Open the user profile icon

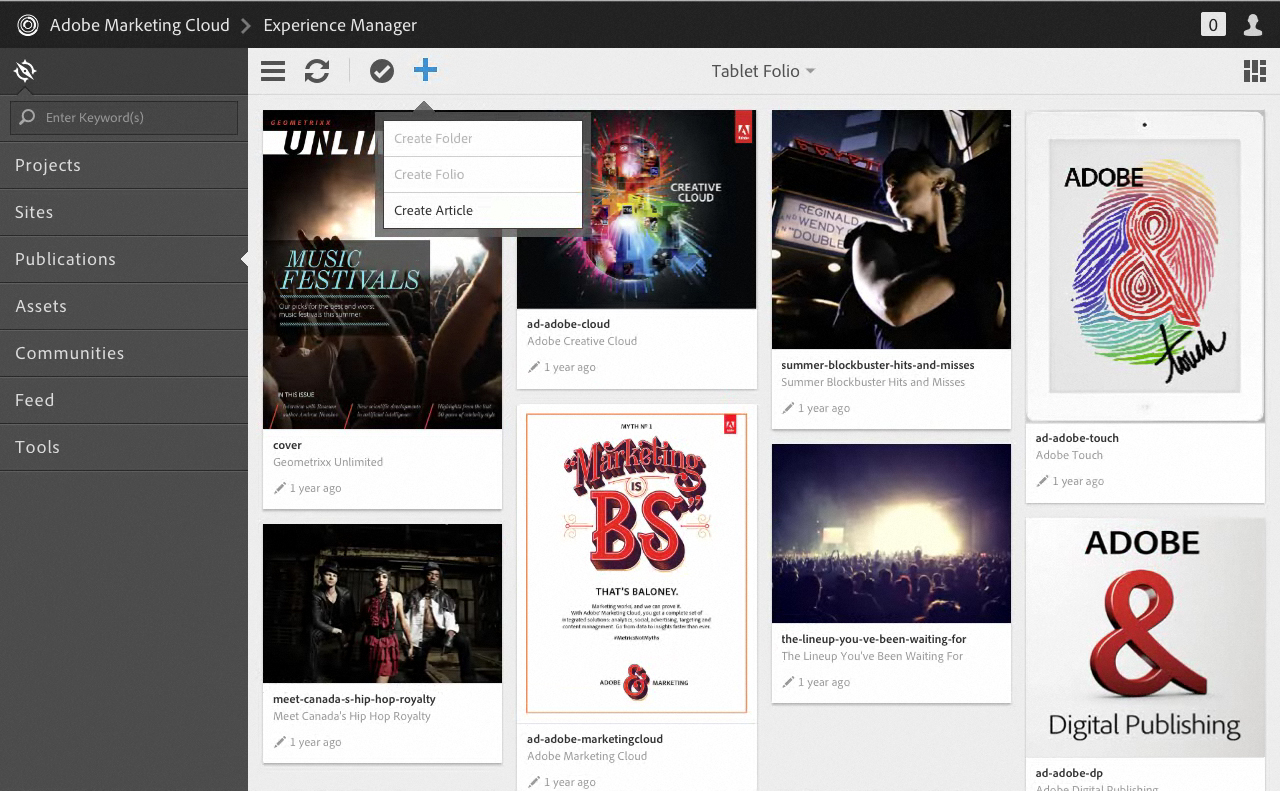(1252, 25)
